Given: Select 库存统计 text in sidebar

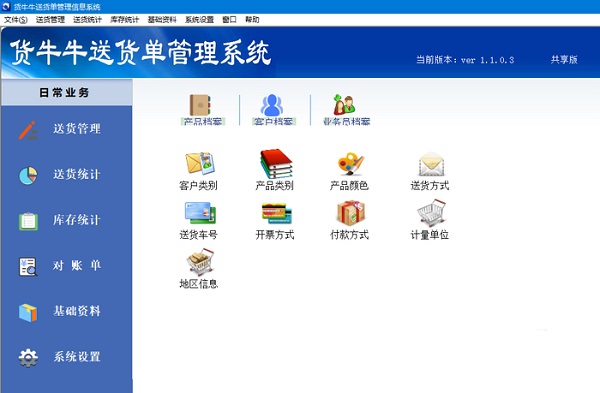Looking at the screenshot, I should [x=77, y=220].
